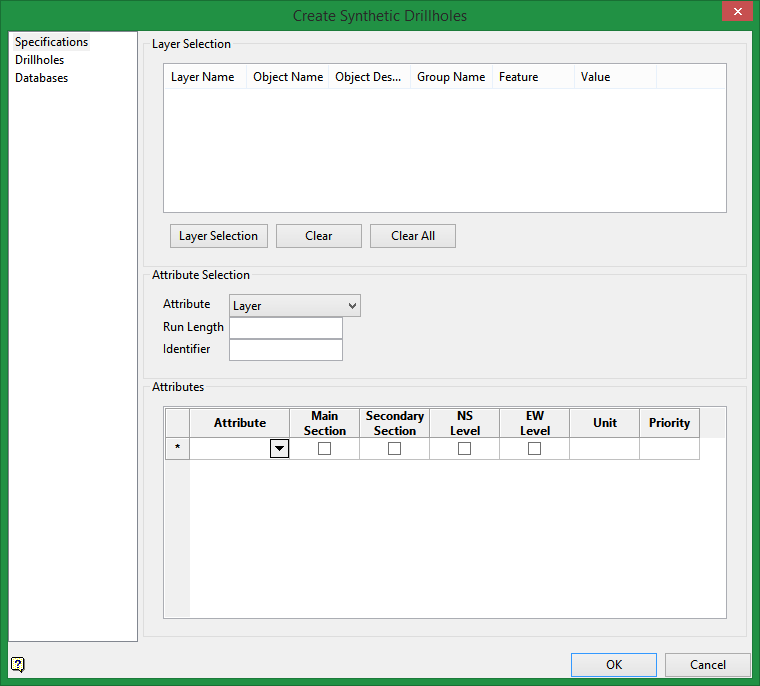Select Specifications in the left panel
This screenshot has width=760, height=686.
coord(52,42)
